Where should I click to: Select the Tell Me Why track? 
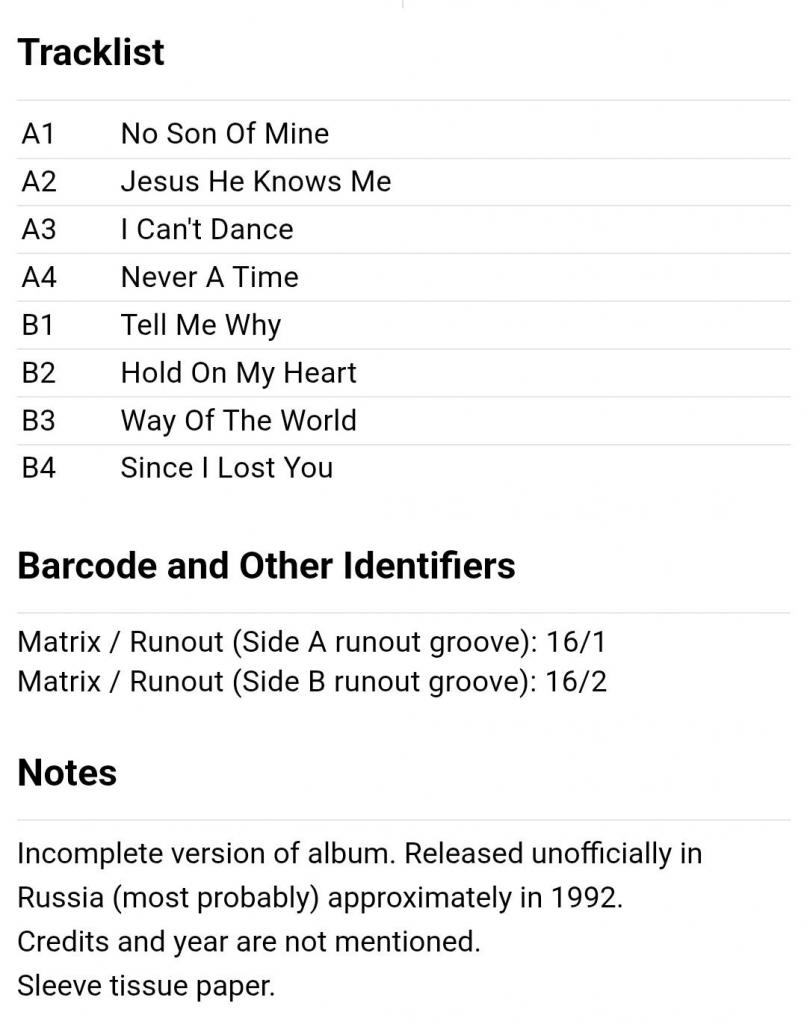[x=200, y=325]
